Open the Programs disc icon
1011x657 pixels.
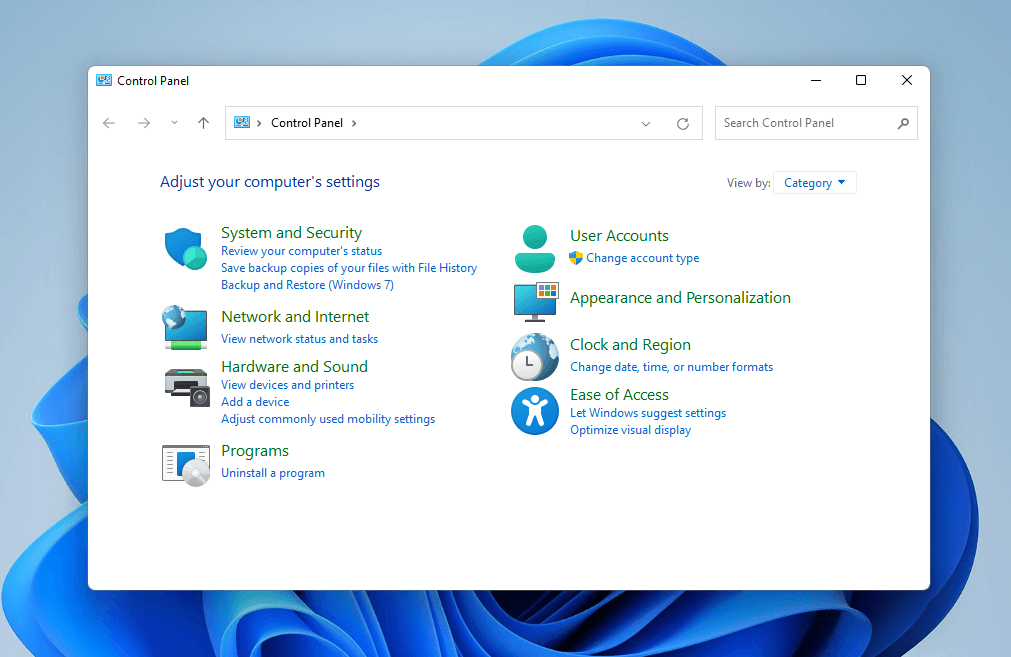[x=186, y=465]
